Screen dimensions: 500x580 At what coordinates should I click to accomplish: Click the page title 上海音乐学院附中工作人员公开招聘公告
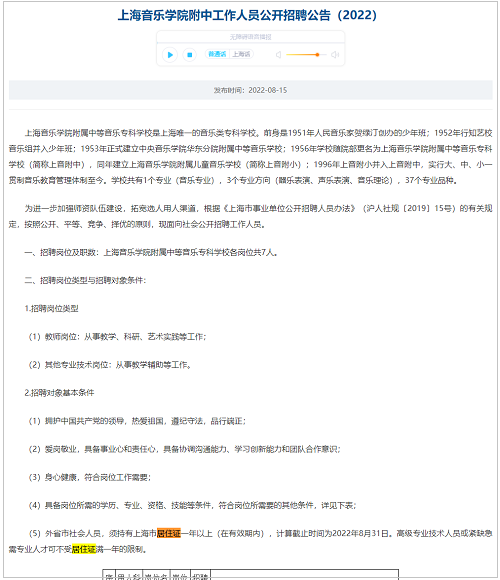point(247,15)
